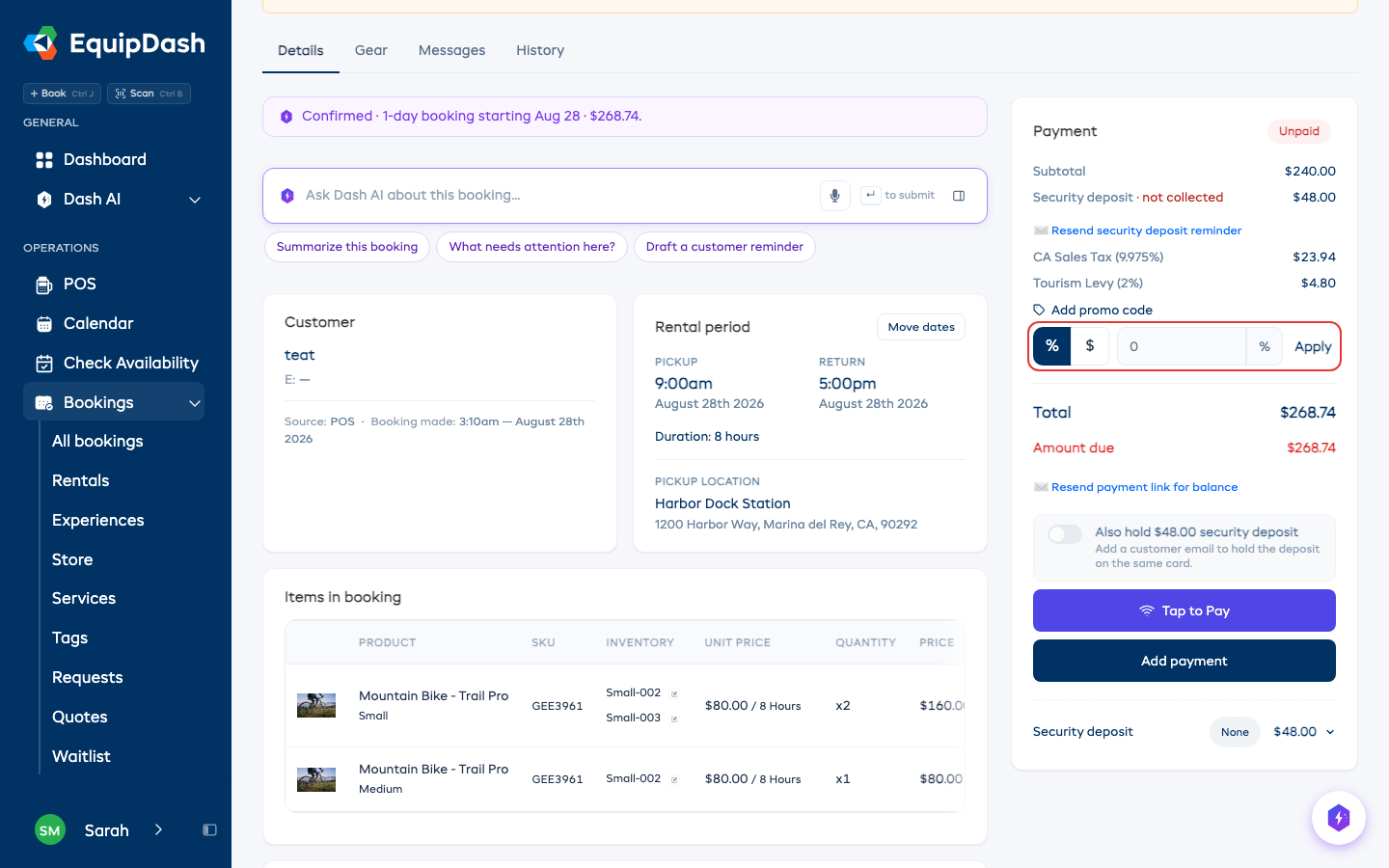Click the Calendar icon in sidebar
Image resolution: width=1389 pixels, height=868 pixels.
(44, 324)
